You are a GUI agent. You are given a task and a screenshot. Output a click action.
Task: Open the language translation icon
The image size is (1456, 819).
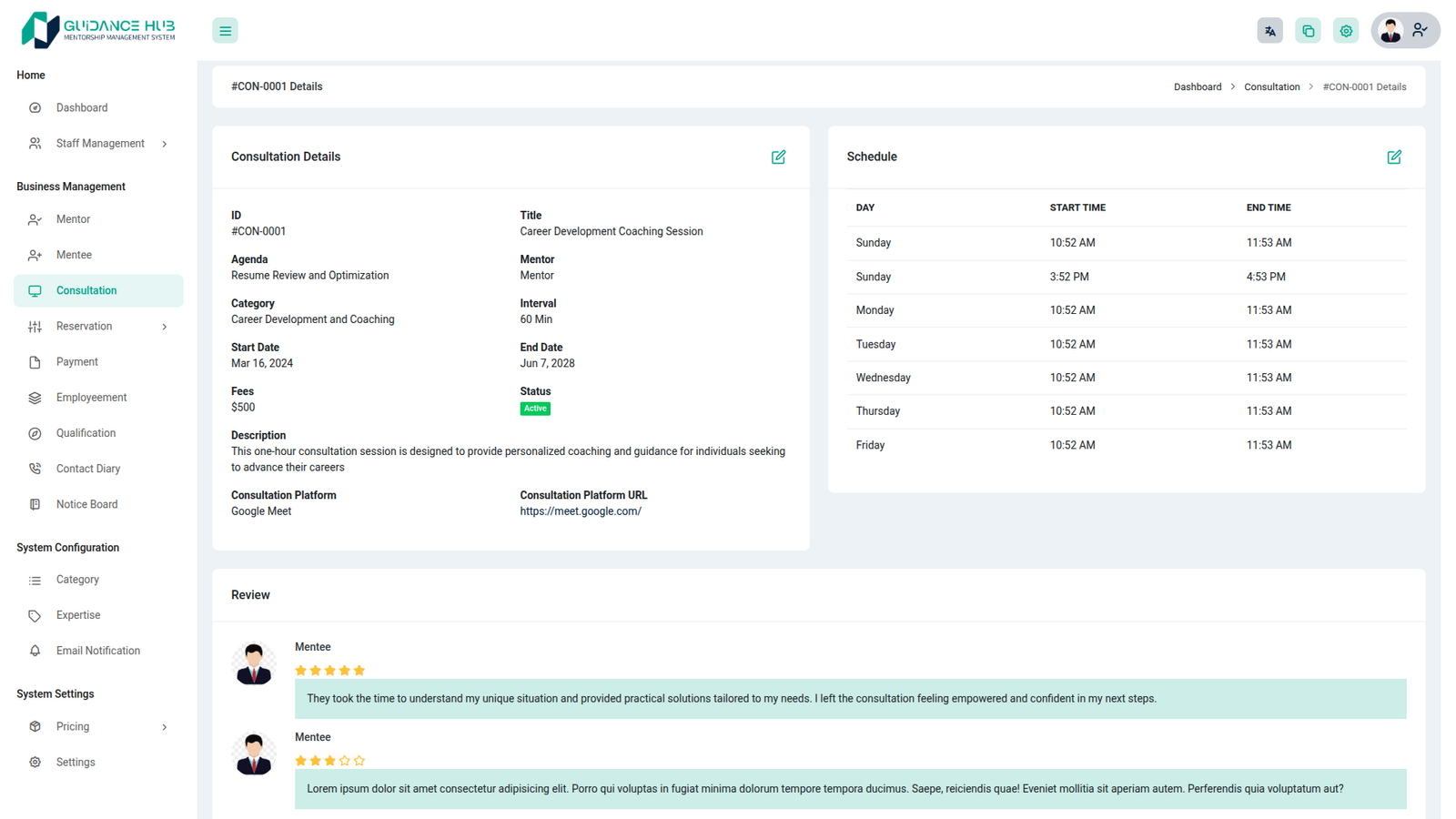tap(1269, 31)
